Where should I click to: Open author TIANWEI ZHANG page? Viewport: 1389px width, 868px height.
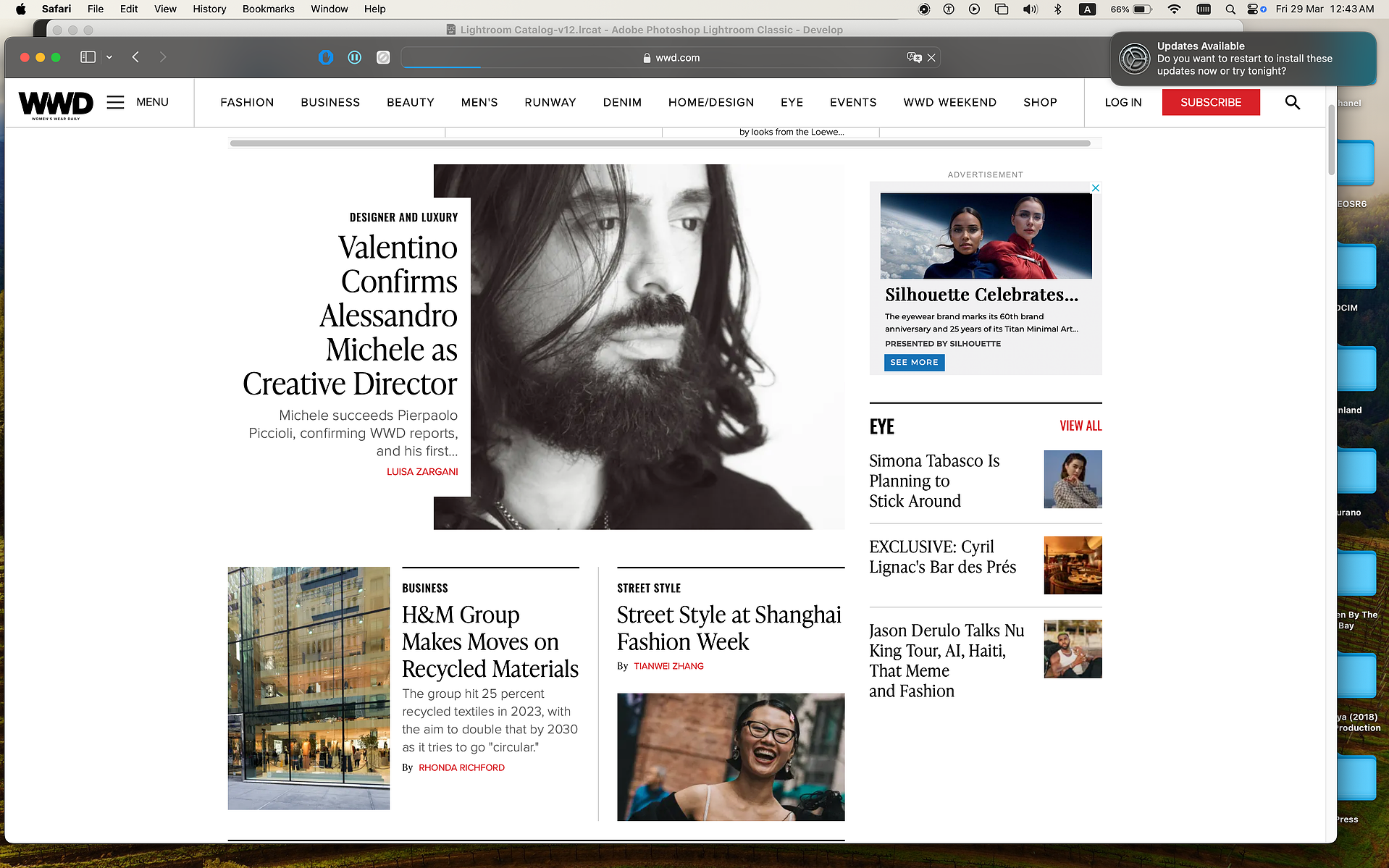click(668, 666)
